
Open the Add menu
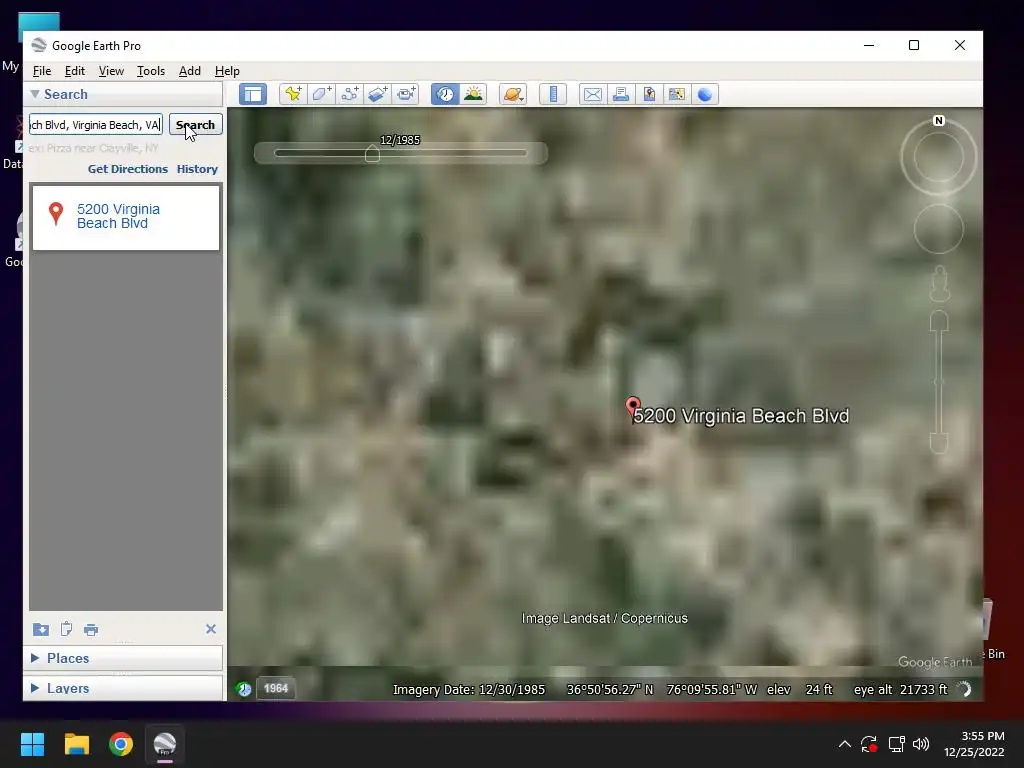pos(189,71)
